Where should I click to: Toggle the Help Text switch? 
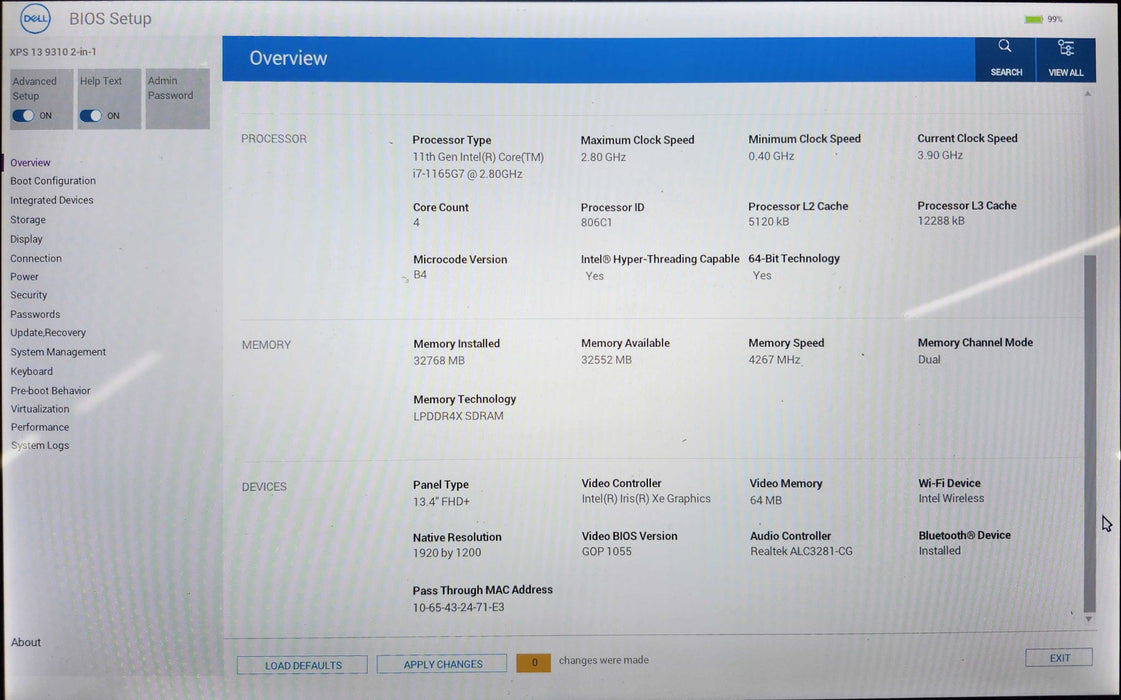click(x=91, y=116)
